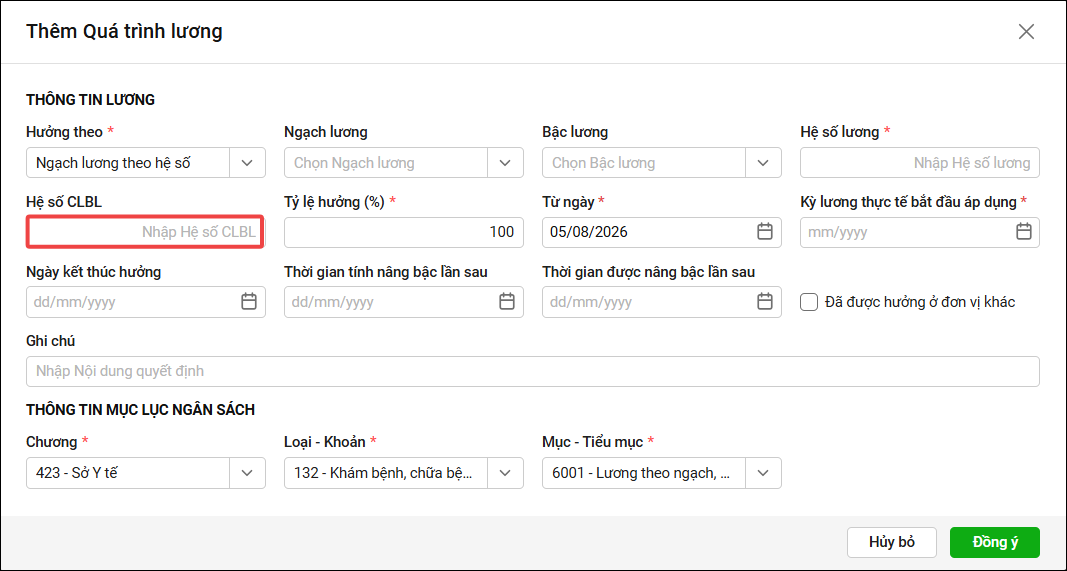Expand the Chương dropdown arrow

pyautogui.click(x=248, y=473)
